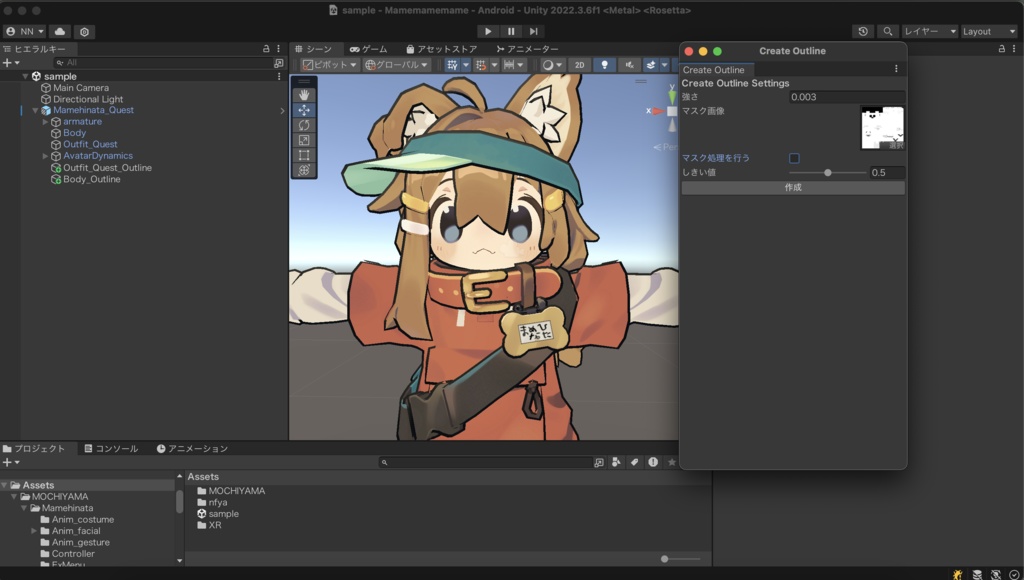The height and width of the screenshot is (580, 1024).
Task: Switch to the ゲーム tab
Action: tap(368, 49)
